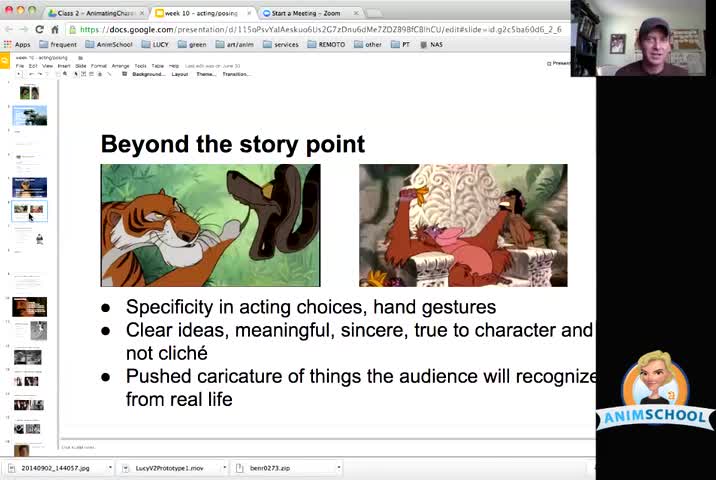Close the Start a Meeting Zoom tab
The height and width of the screenshot is (480, 716).
coord(356,13)
